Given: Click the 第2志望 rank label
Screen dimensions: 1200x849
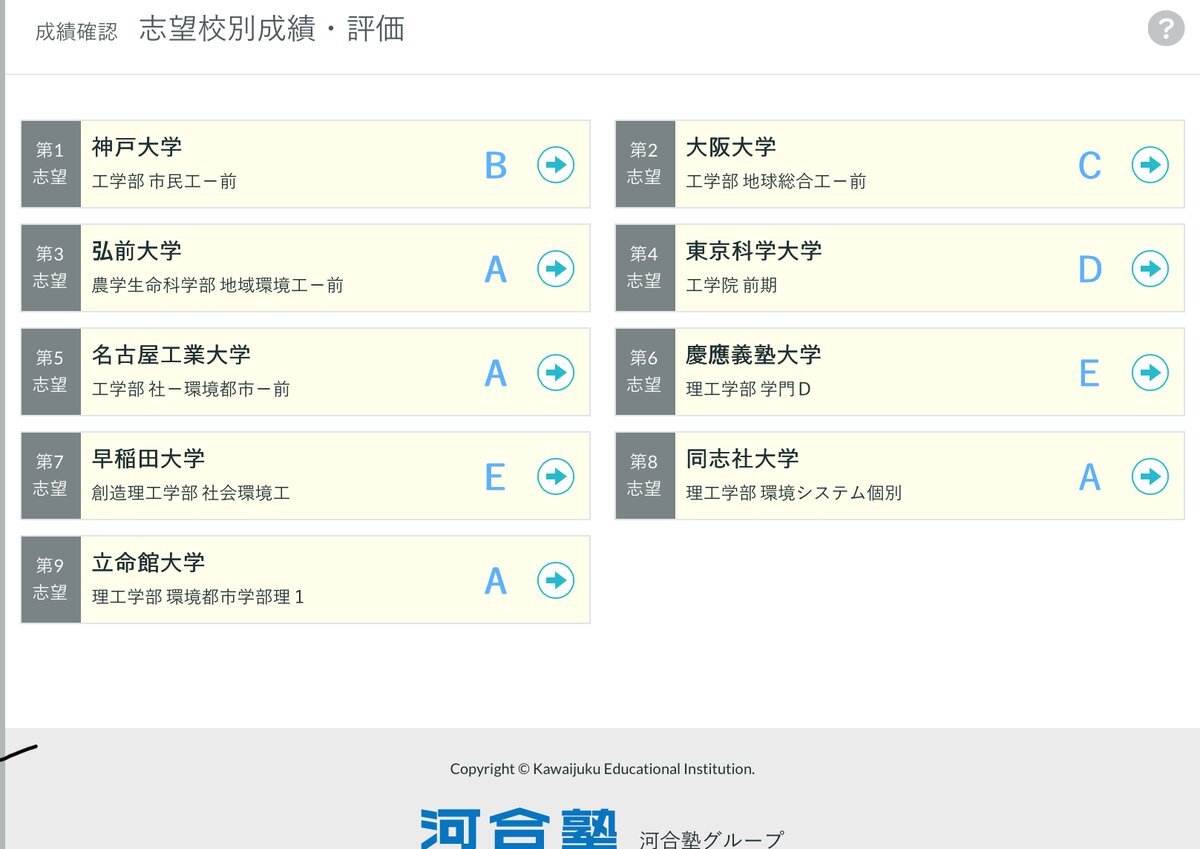Looking at the screenshot, I should pos(644,164).
